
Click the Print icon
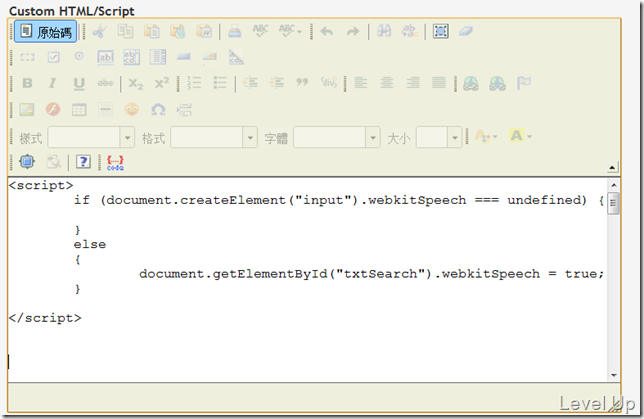pyautogui.click(x=235, y=31)
